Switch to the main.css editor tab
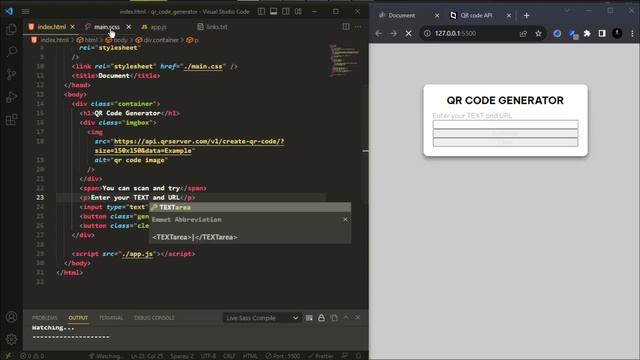 pyautogui.click(x=107, y=27)
